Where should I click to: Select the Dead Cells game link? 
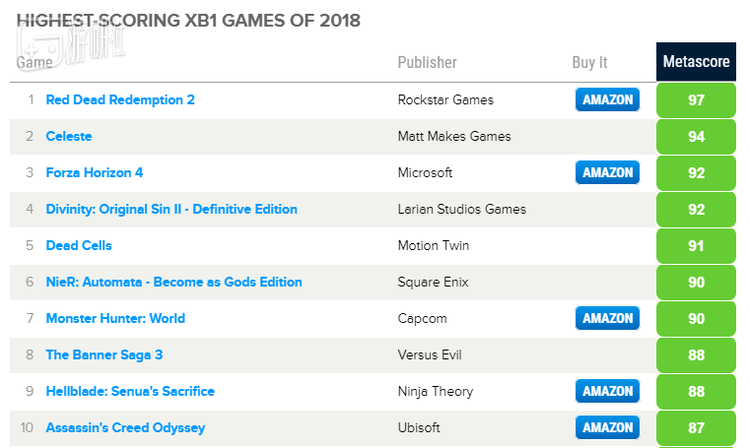[x=79, y=245]
